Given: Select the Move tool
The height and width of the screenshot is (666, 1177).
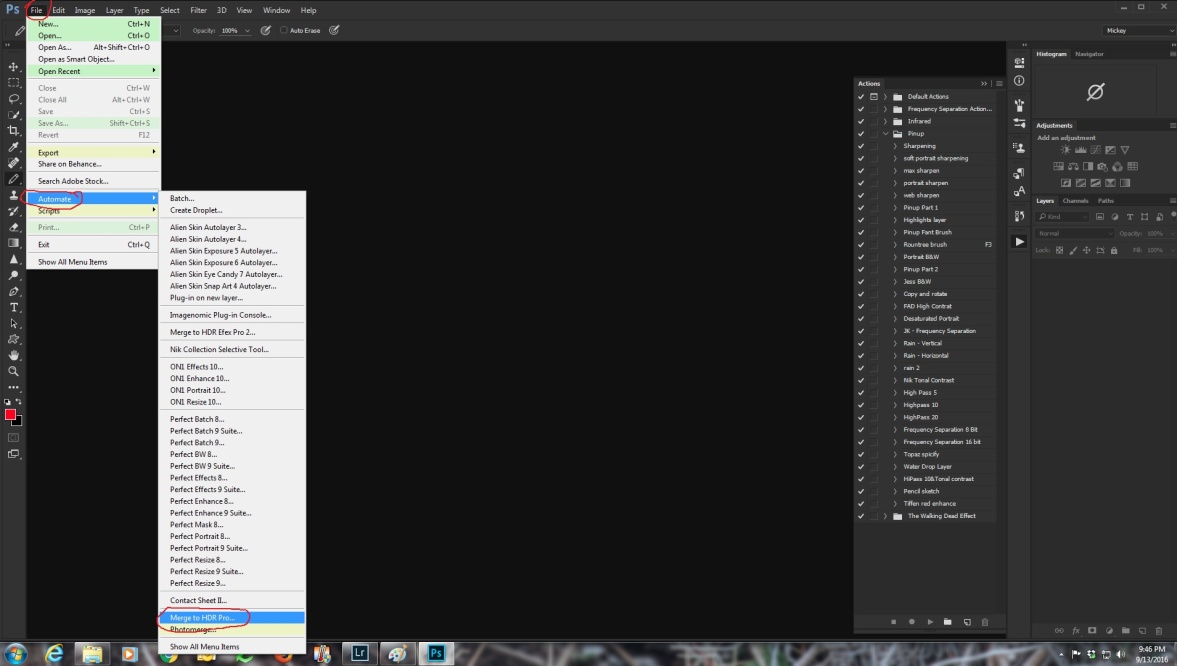Looking at the screenshot, I should pos(14,67).
